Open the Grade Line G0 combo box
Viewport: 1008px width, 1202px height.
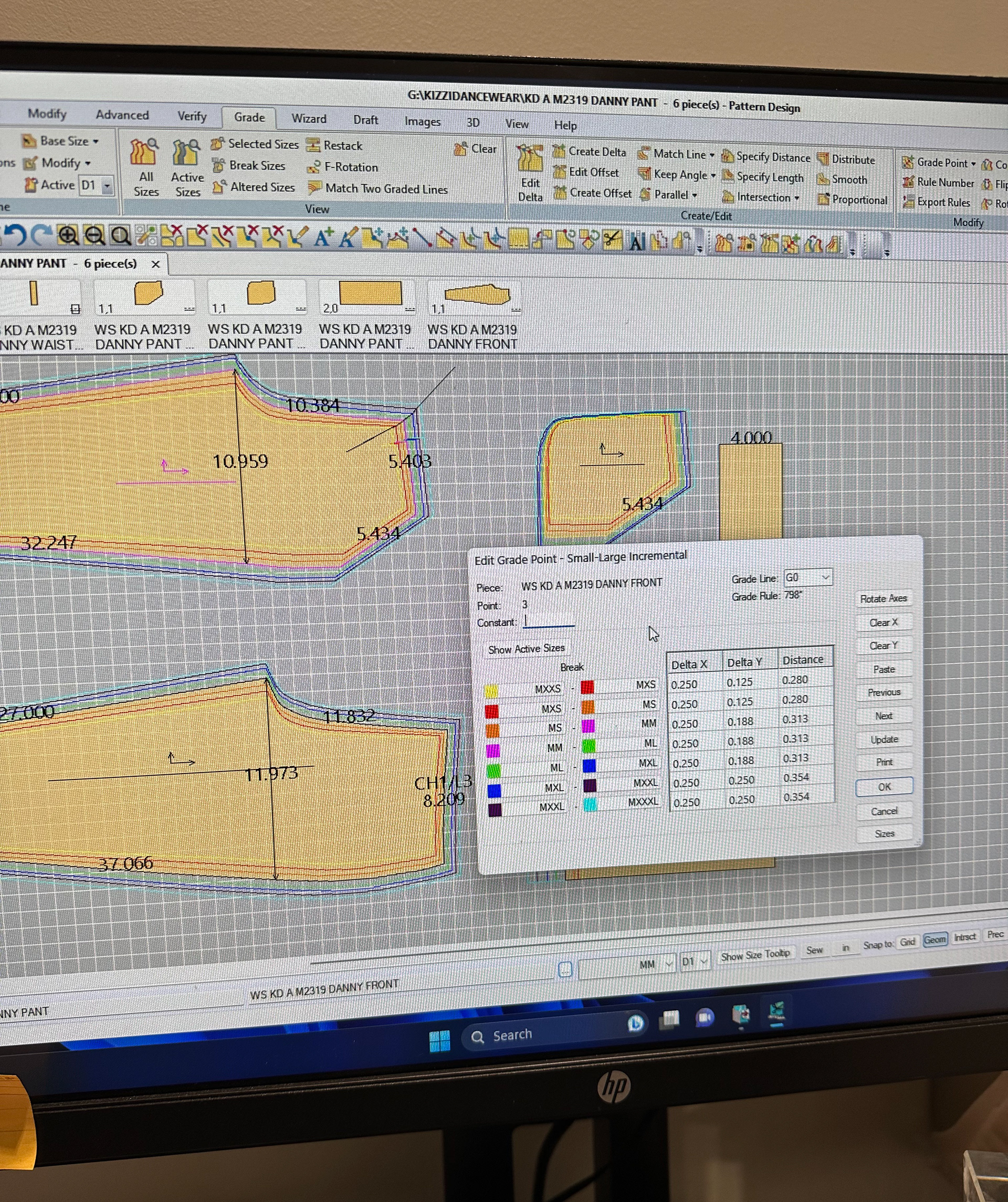point(806,577)
